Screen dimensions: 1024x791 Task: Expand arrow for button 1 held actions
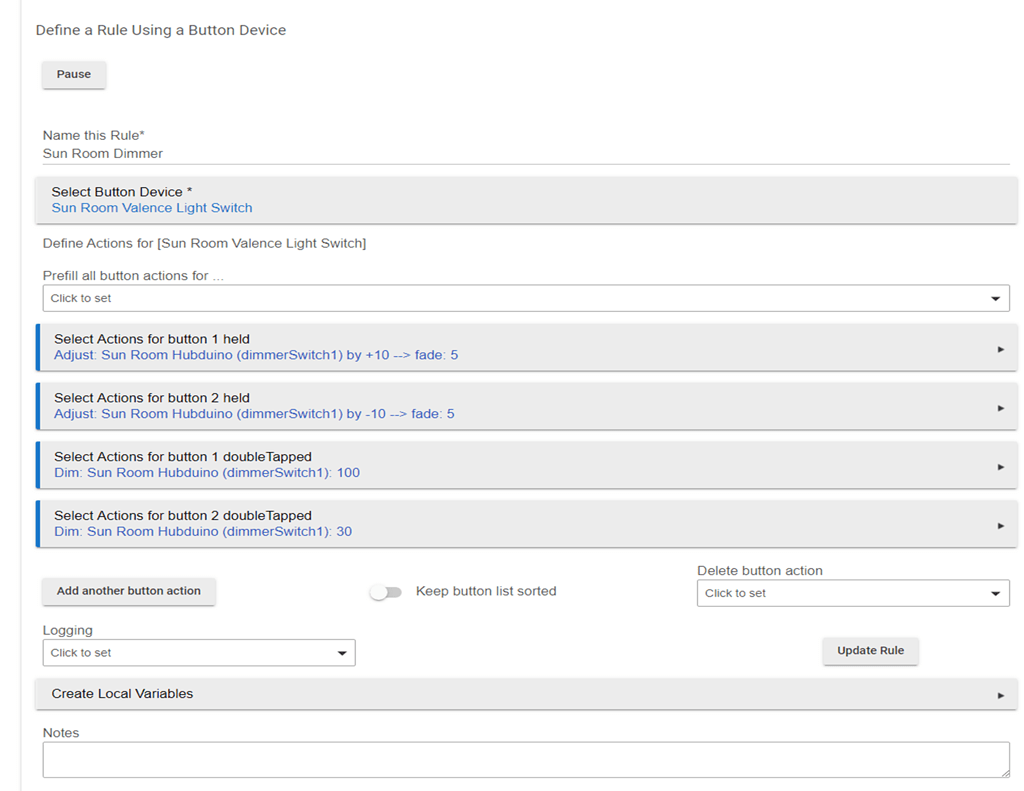pyautogui.click(x=1000, y=349)
